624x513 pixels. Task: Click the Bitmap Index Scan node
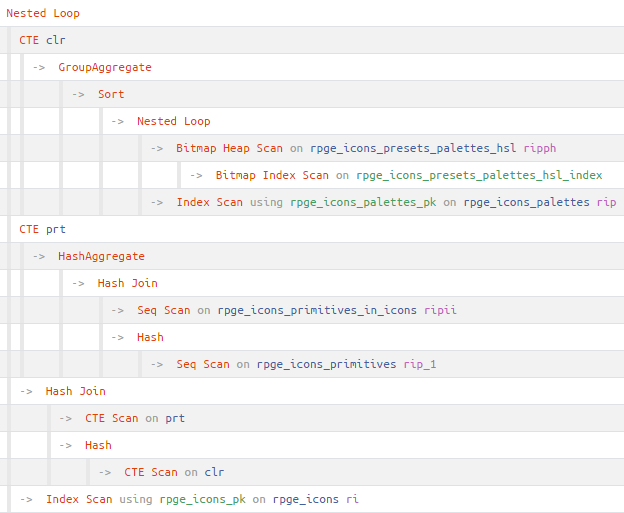pos(272,175)
